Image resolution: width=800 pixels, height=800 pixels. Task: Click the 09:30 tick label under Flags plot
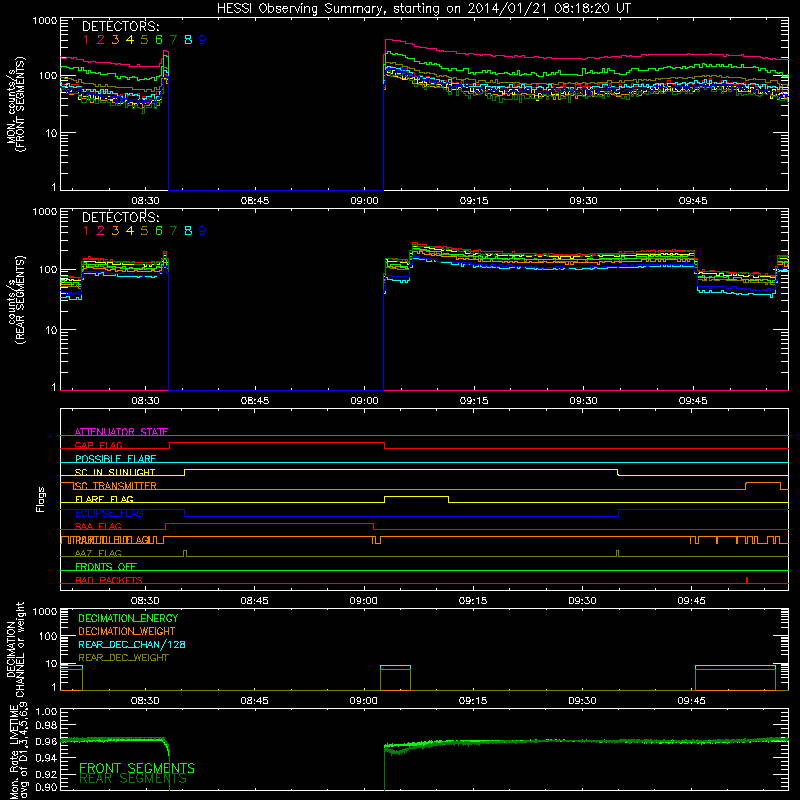(582, 601)
